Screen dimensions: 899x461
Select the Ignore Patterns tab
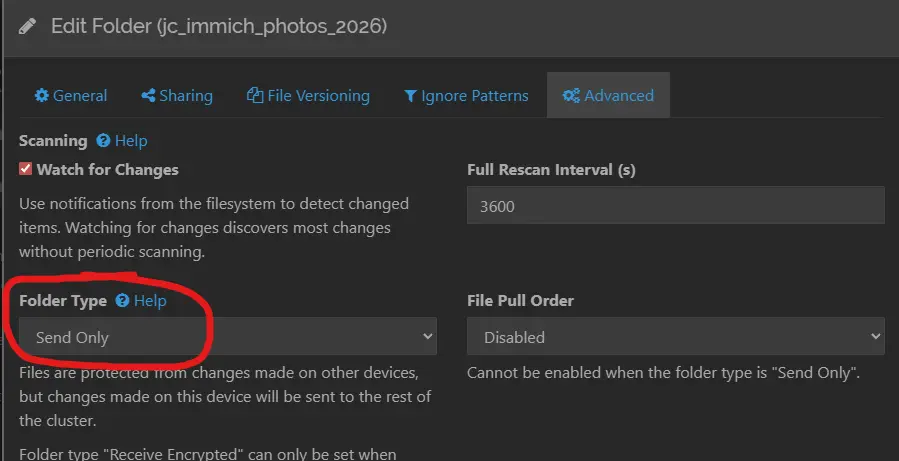[x=466, y=96]
